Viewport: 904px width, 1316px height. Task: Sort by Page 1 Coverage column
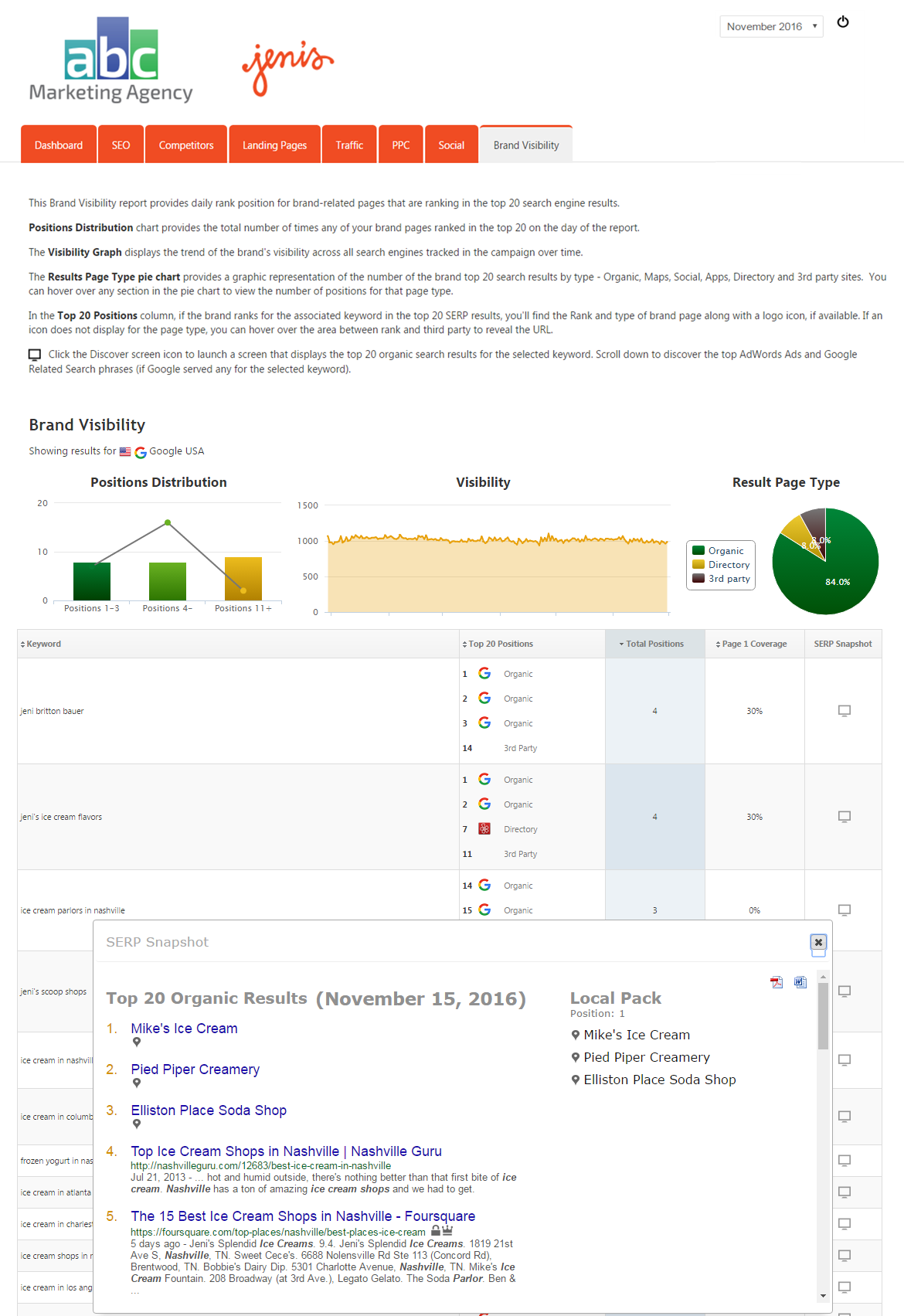(x=751, y=644)
